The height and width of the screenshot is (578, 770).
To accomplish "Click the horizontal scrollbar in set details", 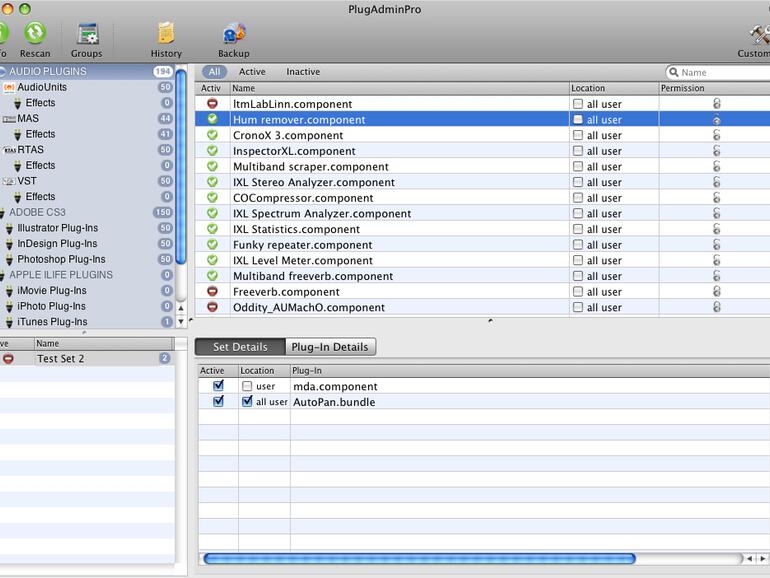I will (418, 558).
